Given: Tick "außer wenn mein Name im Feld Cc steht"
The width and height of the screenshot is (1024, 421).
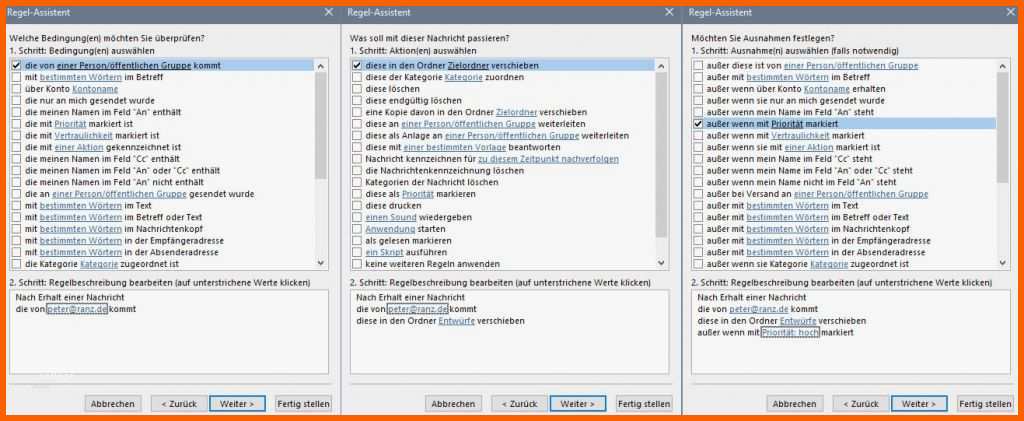Looking at the screenshot, I should tap(698, 159).
